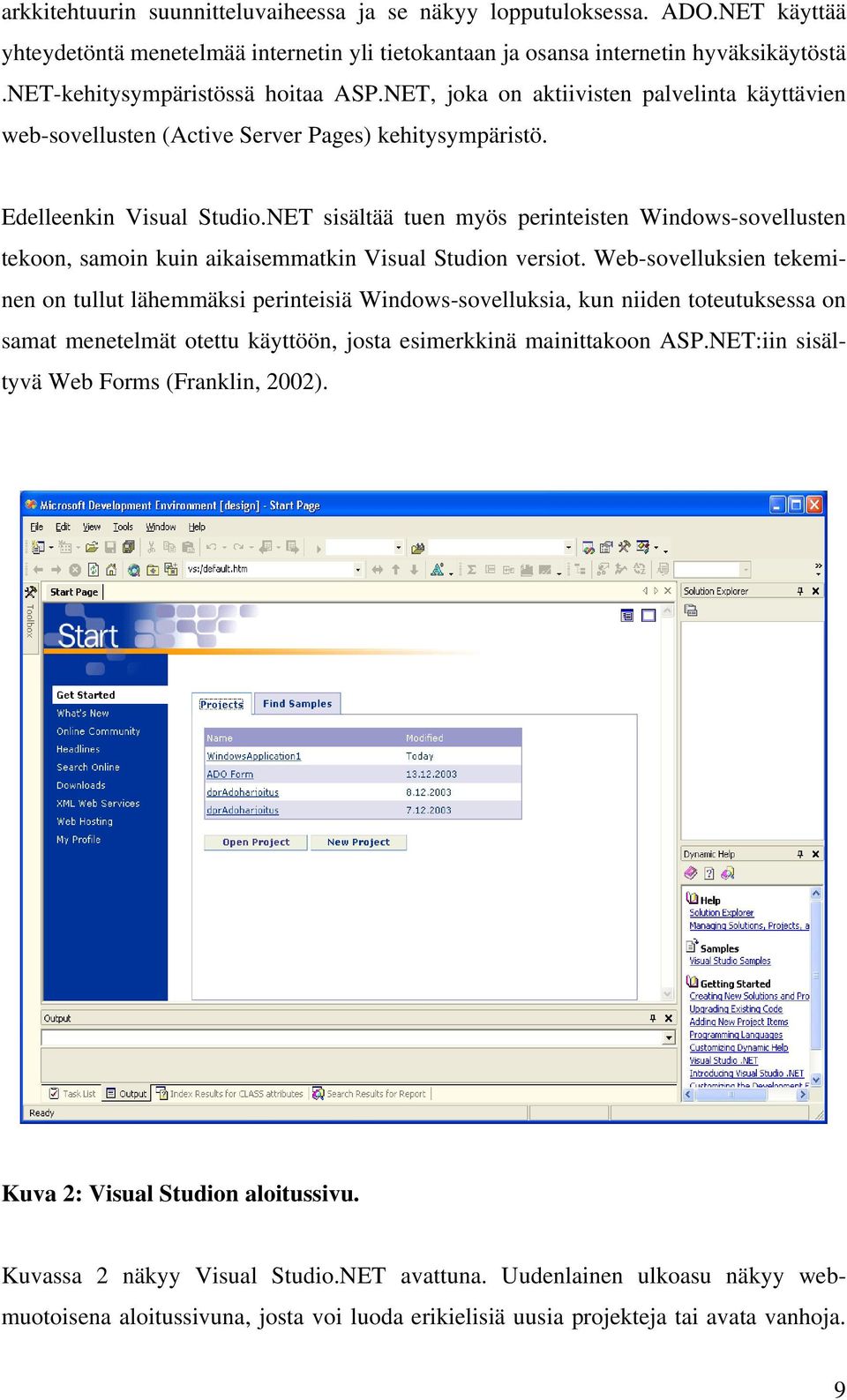Click the Stop browser icon
Screen dimensions: 847x1400
[75, 570]
